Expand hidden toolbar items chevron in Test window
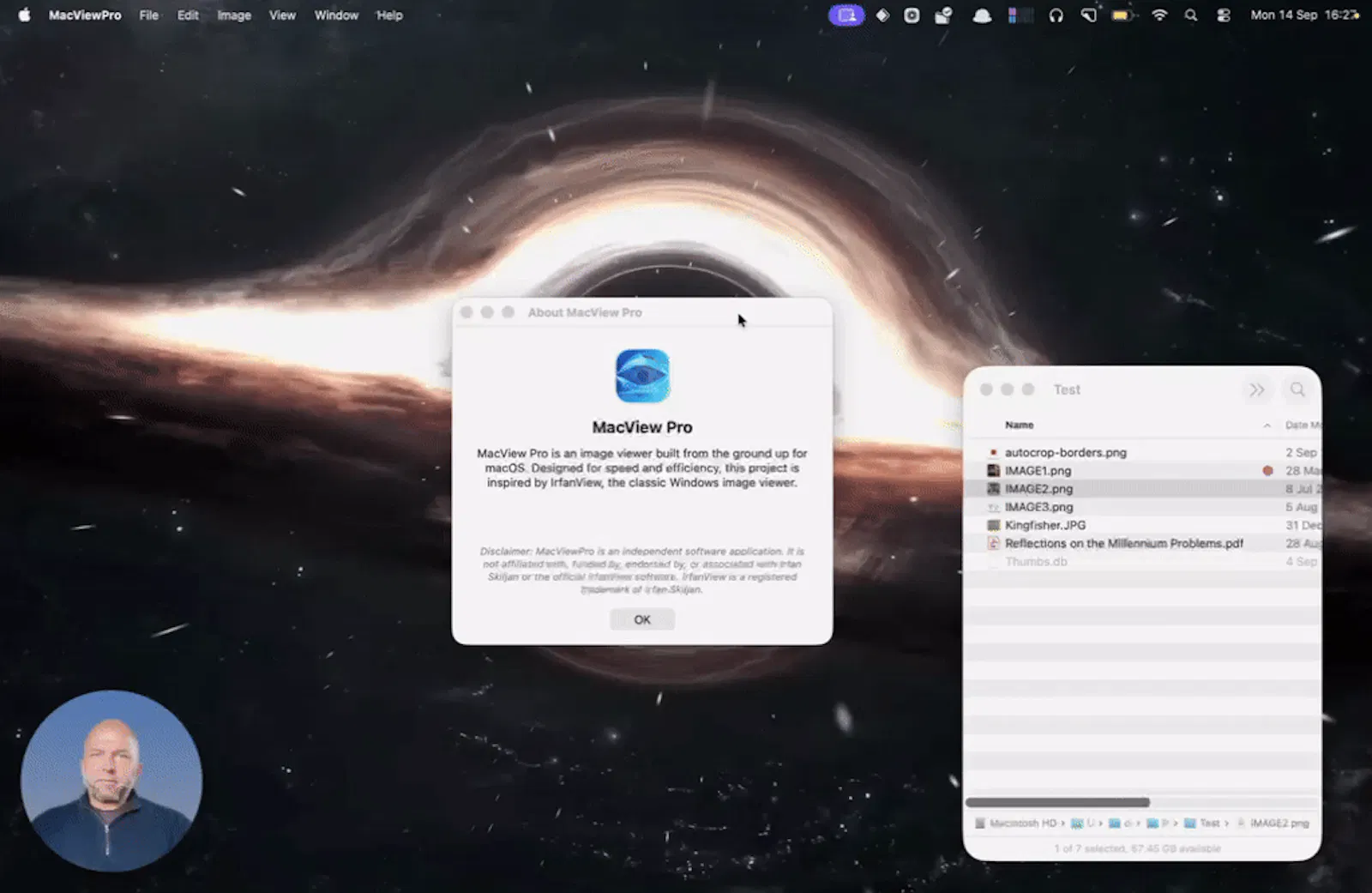 click(1256, 389)
